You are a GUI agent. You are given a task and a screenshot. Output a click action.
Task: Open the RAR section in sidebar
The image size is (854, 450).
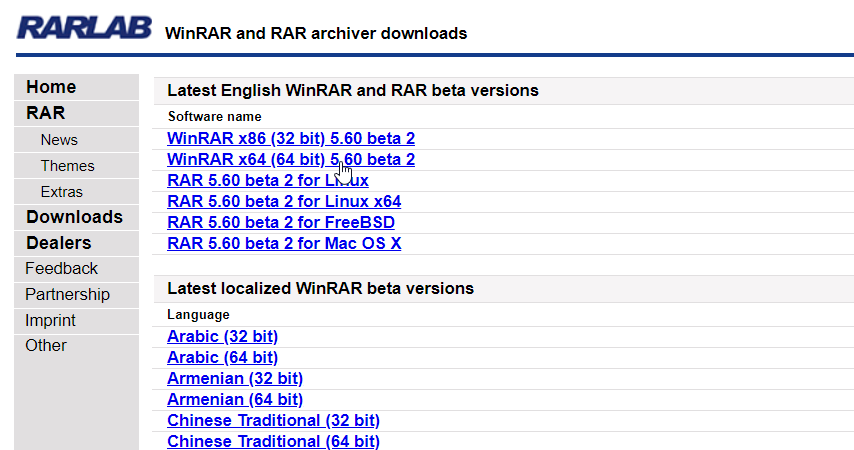coord(46,113)
